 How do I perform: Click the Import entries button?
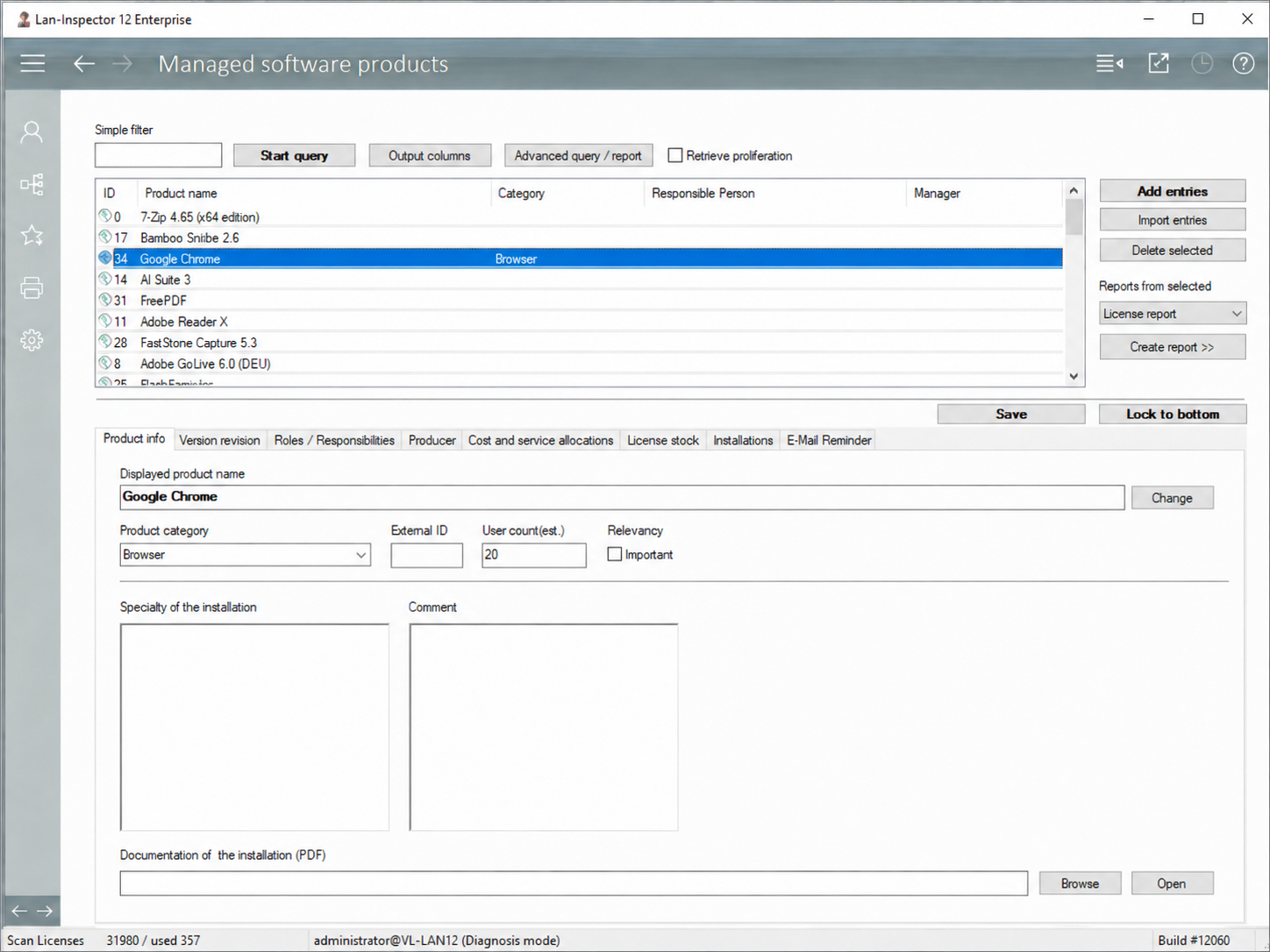pyautogui.click(x=1173, y=220)
